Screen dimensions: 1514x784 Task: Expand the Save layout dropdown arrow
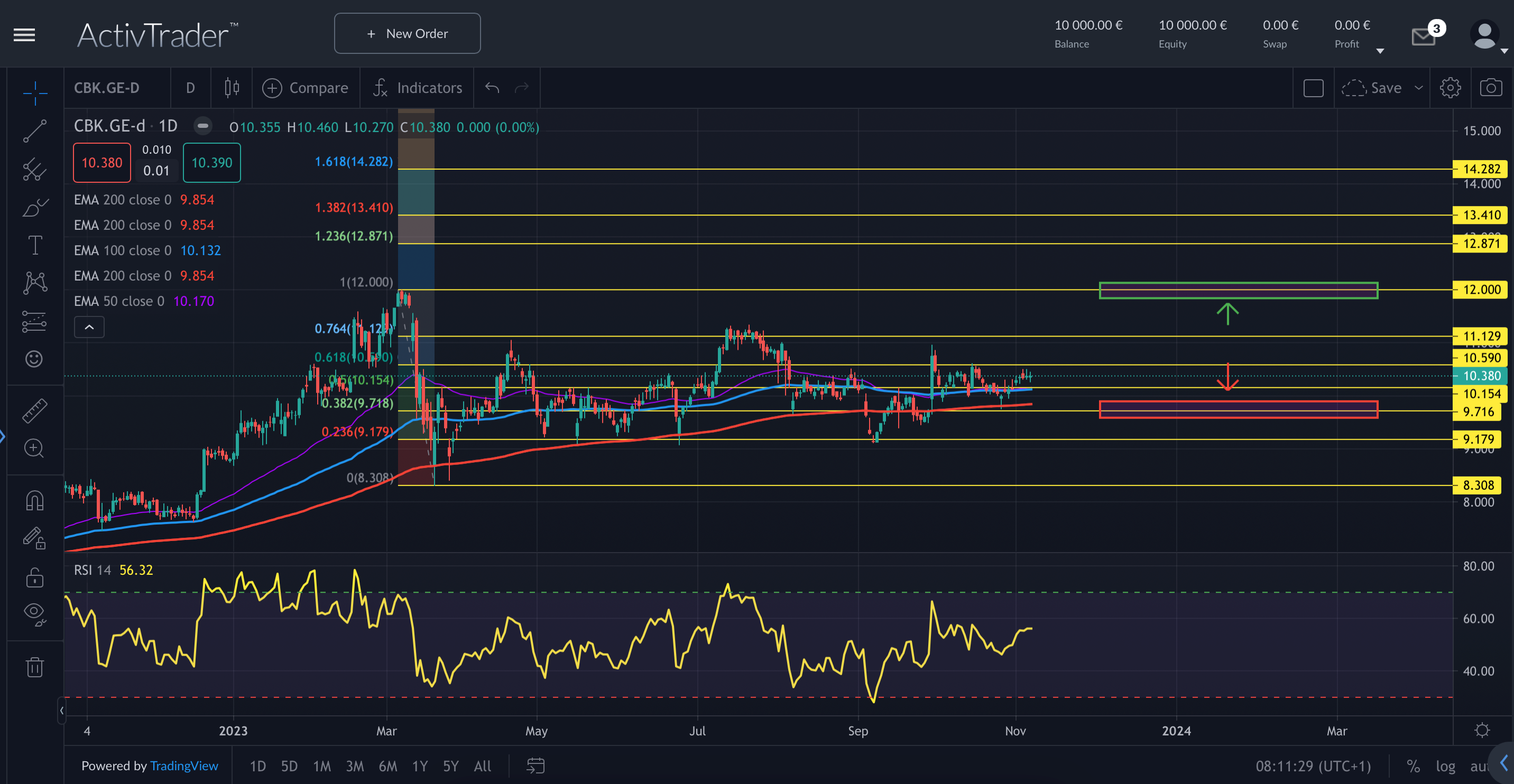[1418, 88]
